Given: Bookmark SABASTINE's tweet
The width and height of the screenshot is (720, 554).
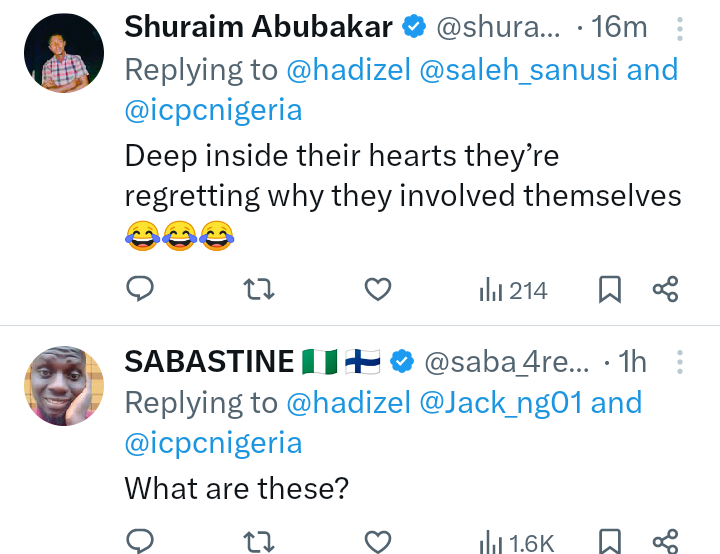Looking at the screenshot, I should click(x=609, y=543).
